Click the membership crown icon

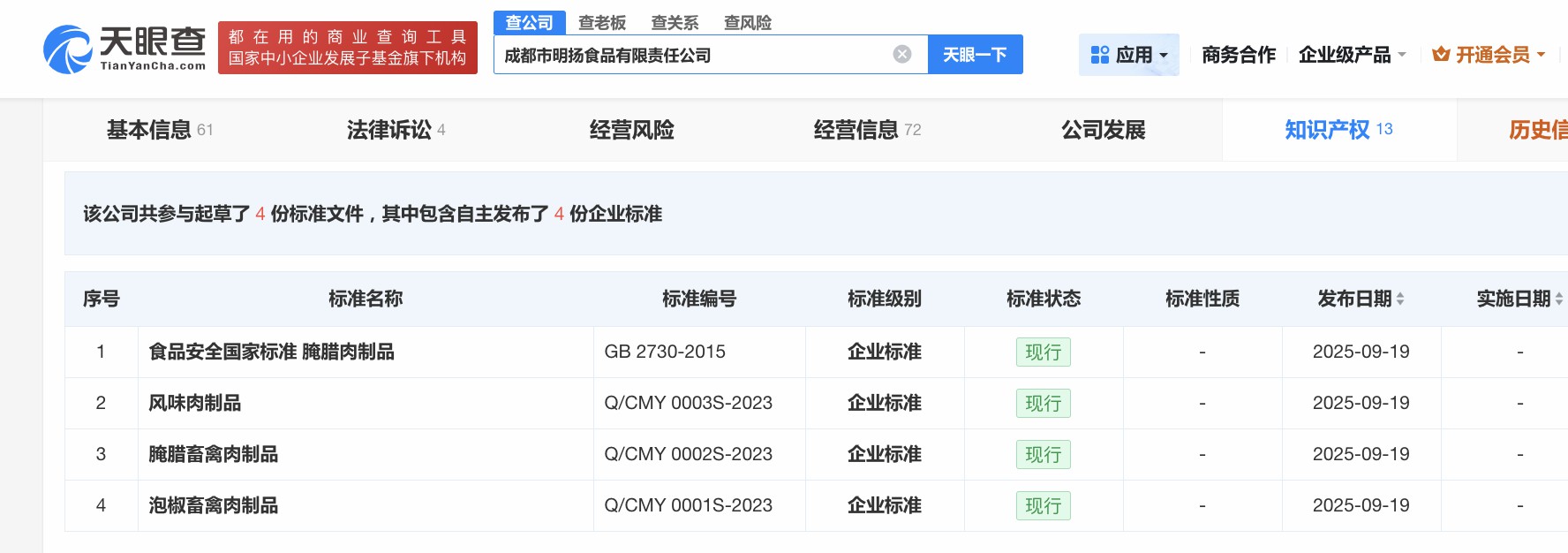click(1441, 55)
